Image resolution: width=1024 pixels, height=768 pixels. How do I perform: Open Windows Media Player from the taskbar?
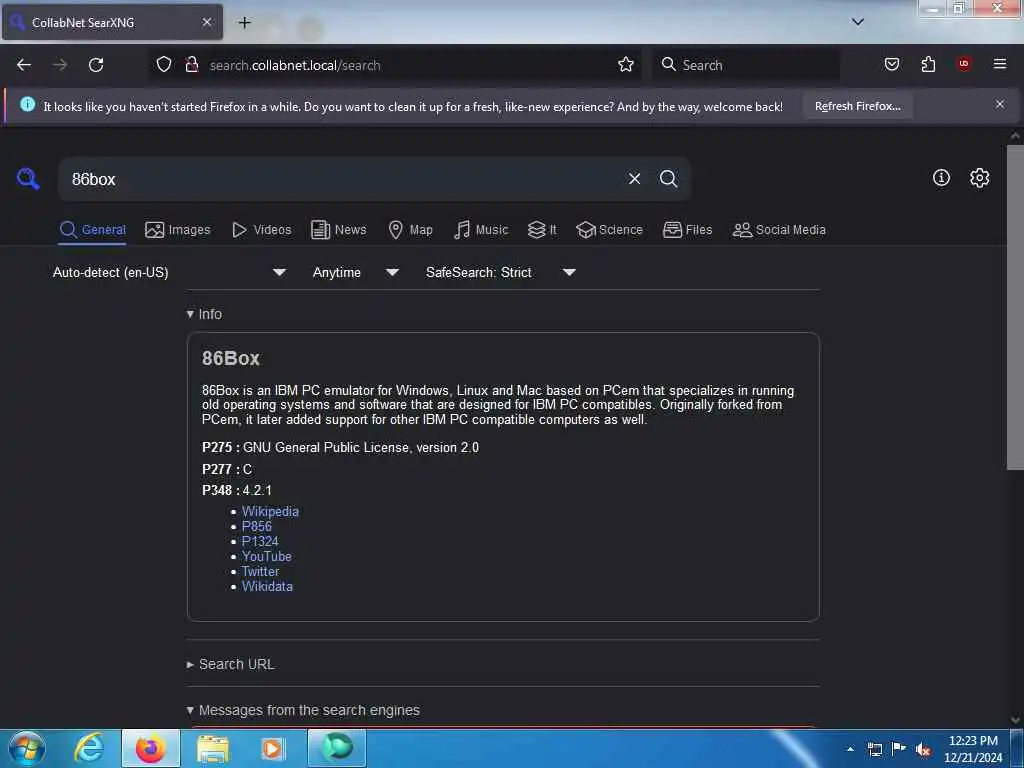pyautogui.click(x=272, y=748)
